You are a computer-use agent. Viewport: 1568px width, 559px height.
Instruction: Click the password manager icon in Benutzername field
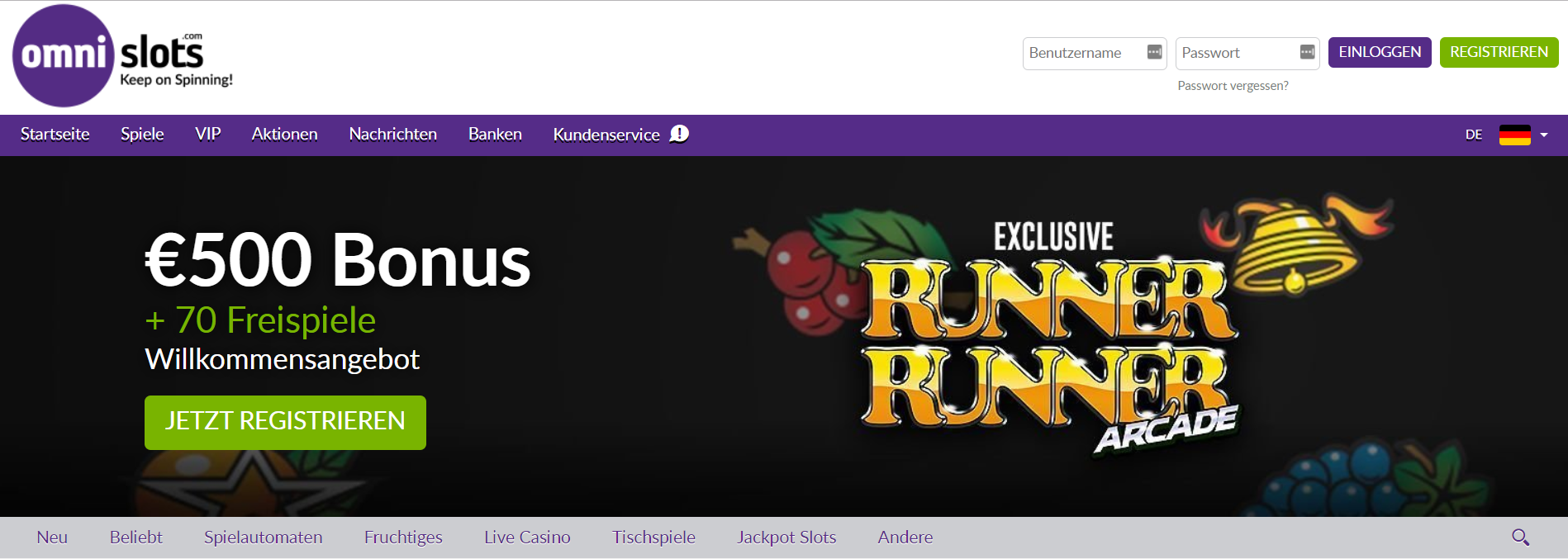coord(1154,52)
